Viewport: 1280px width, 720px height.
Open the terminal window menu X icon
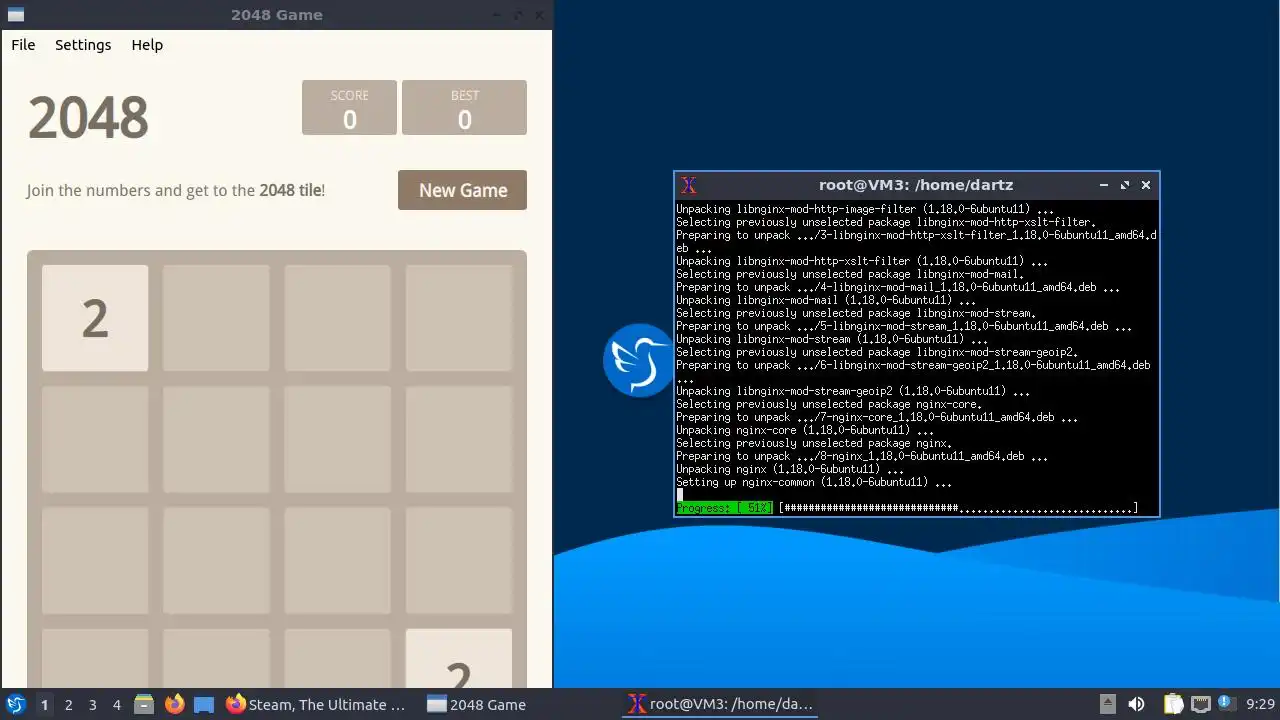tap(688, 185)
